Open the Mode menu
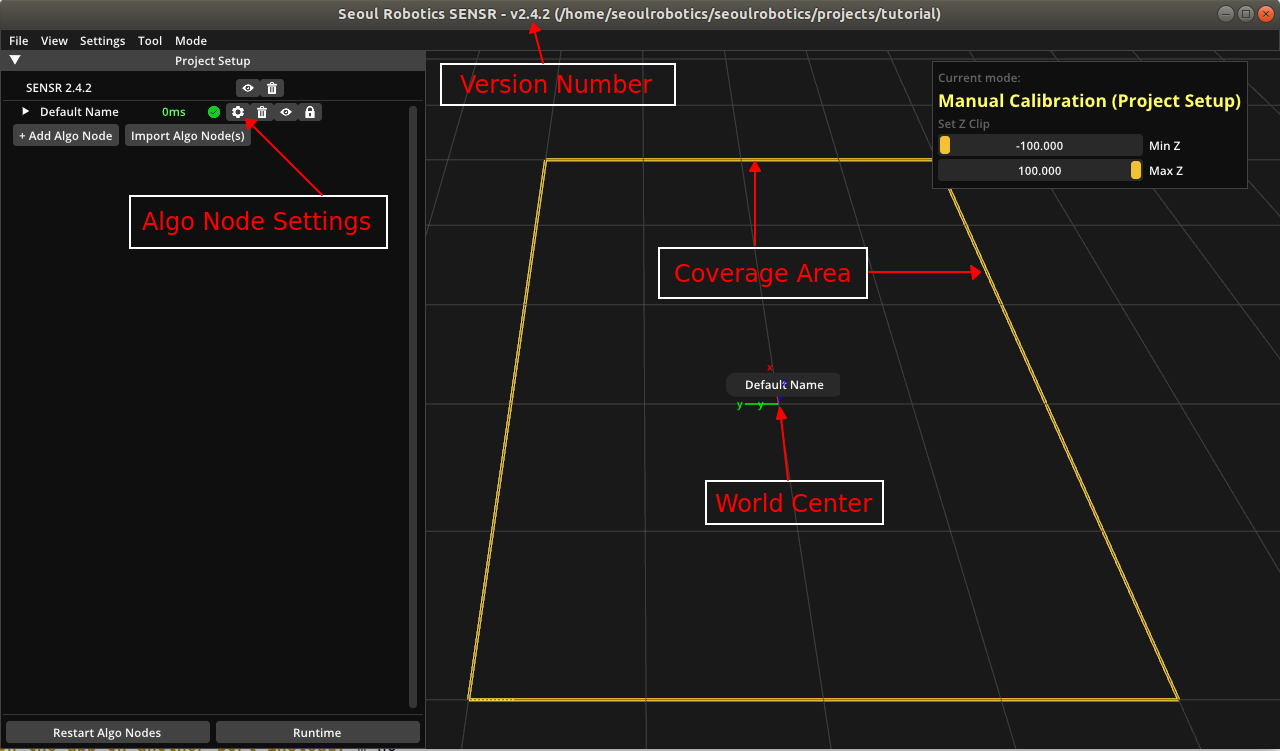 coord(191,41)
